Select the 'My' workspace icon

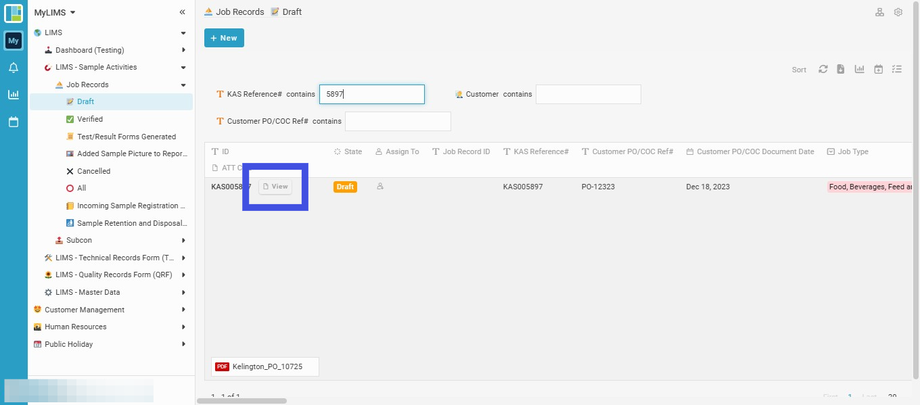(13, 41)
